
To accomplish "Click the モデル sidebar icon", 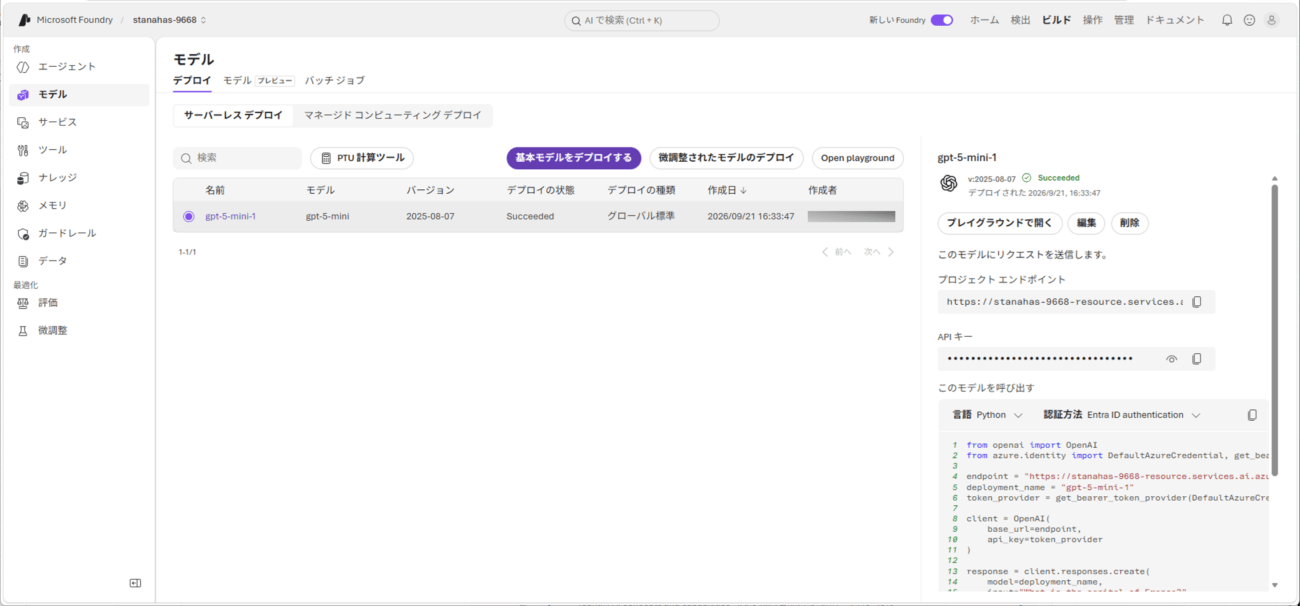I will 23,95.
